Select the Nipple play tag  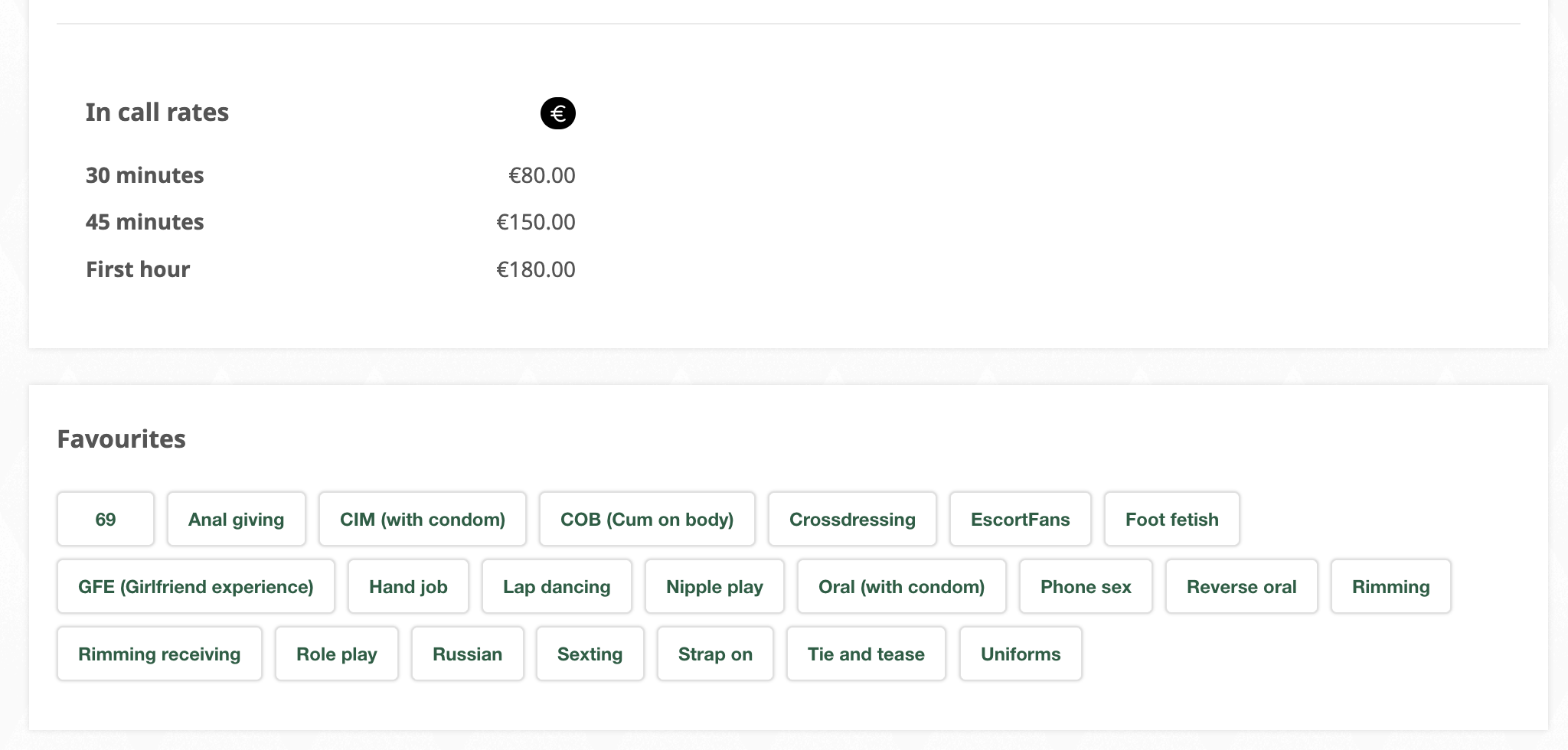point(714,586)
